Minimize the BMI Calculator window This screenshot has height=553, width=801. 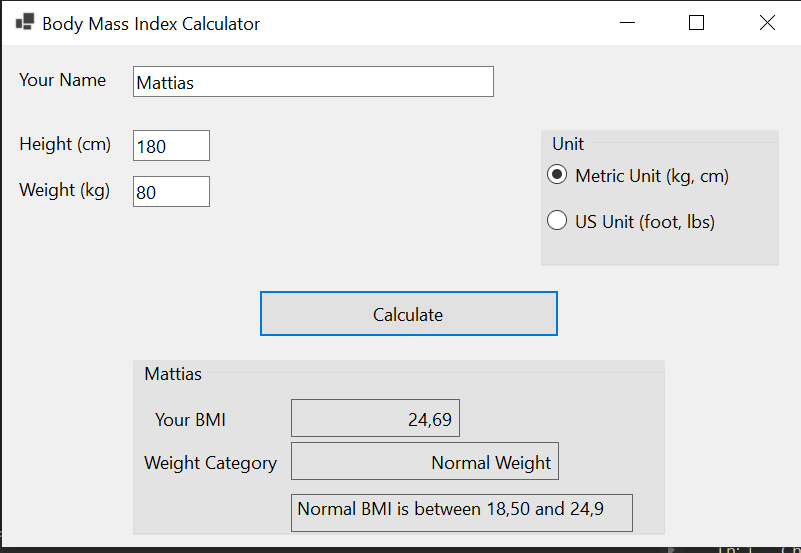(x=627, y=22)
